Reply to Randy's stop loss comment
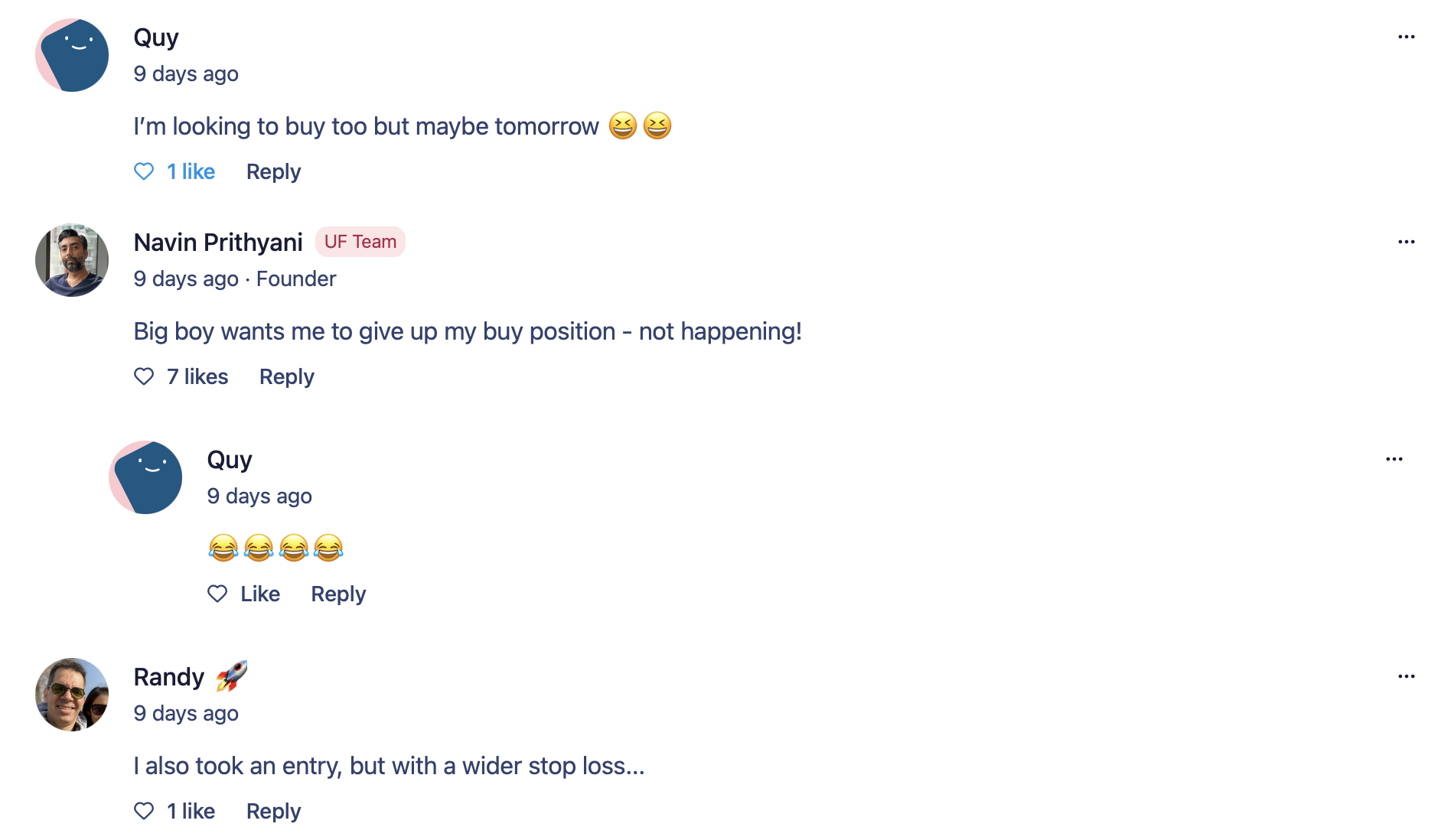This screenshot has width=1451, height=840. [273, 811]
